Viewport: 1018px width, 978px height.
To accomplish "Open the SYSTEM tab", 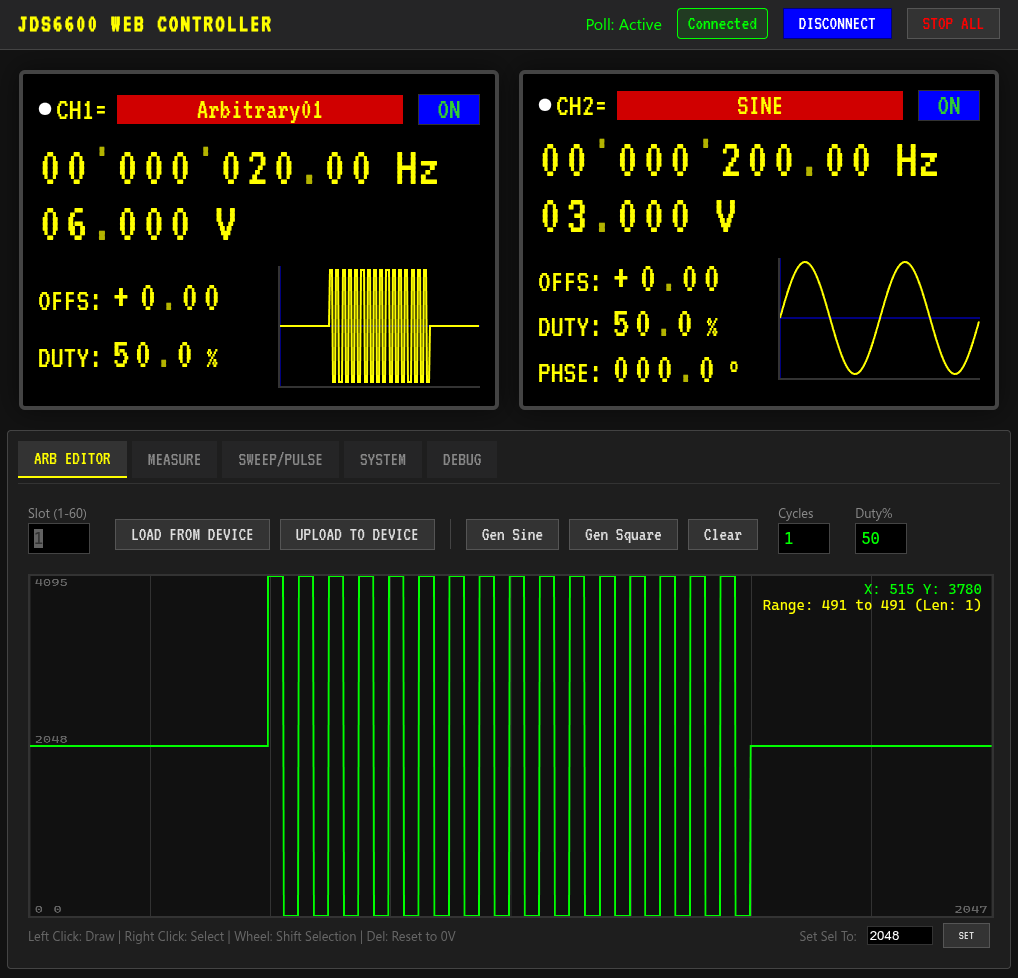I will 382,460.
